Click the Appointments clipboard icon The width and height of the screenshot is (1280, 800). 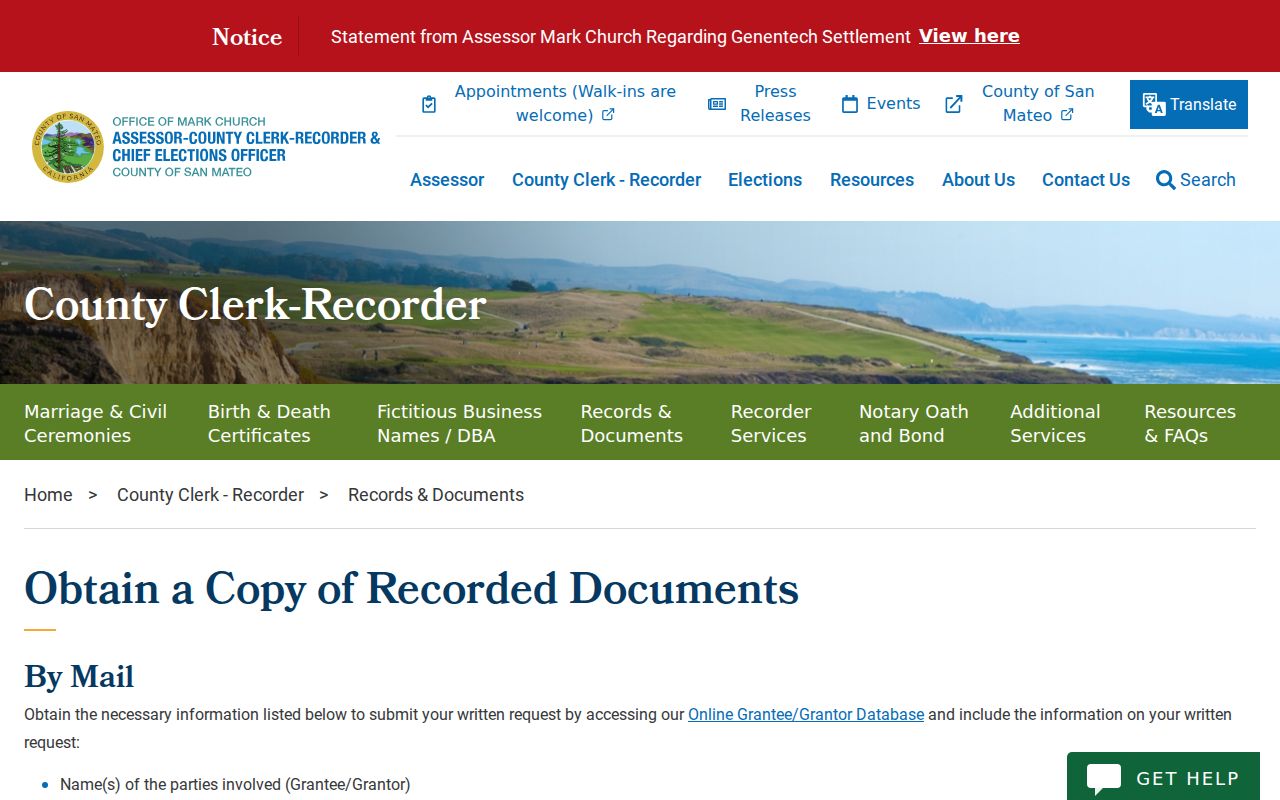tap(429, 104)
